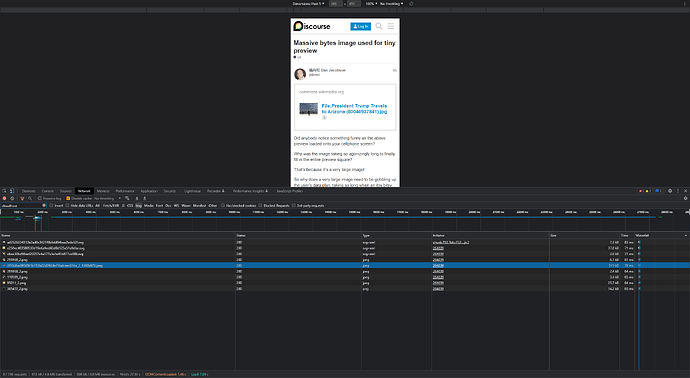Show All request types
690x378 pixels.
[98, 206]
